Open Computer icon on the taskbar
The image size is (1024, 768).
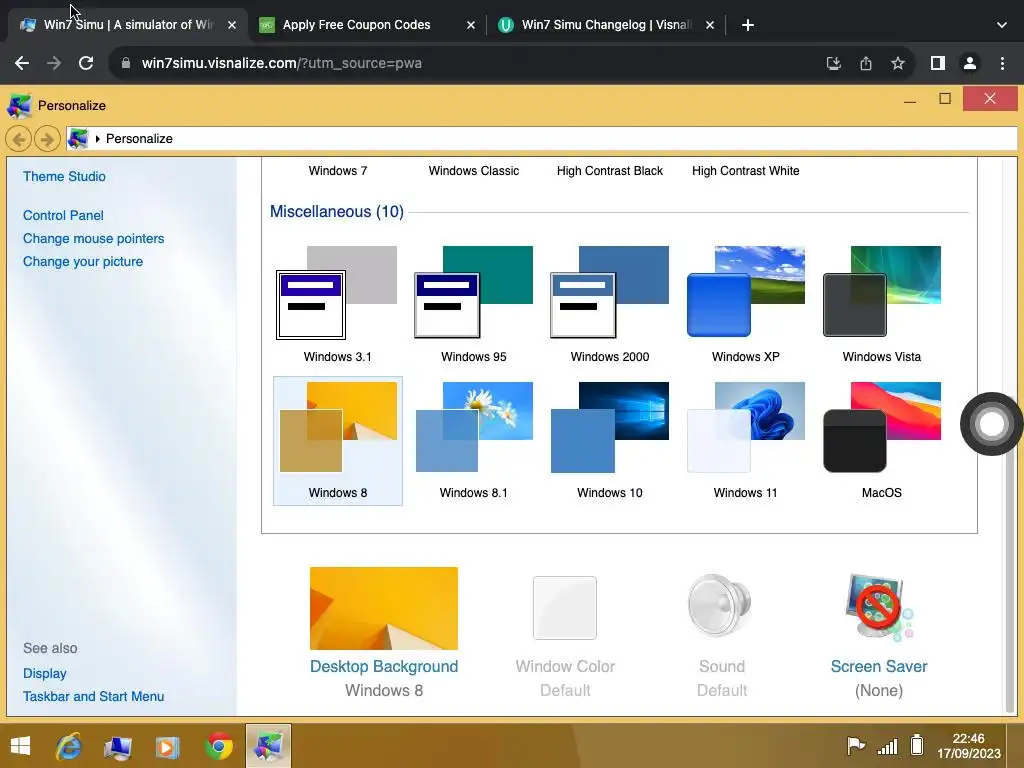coord(118,746)
